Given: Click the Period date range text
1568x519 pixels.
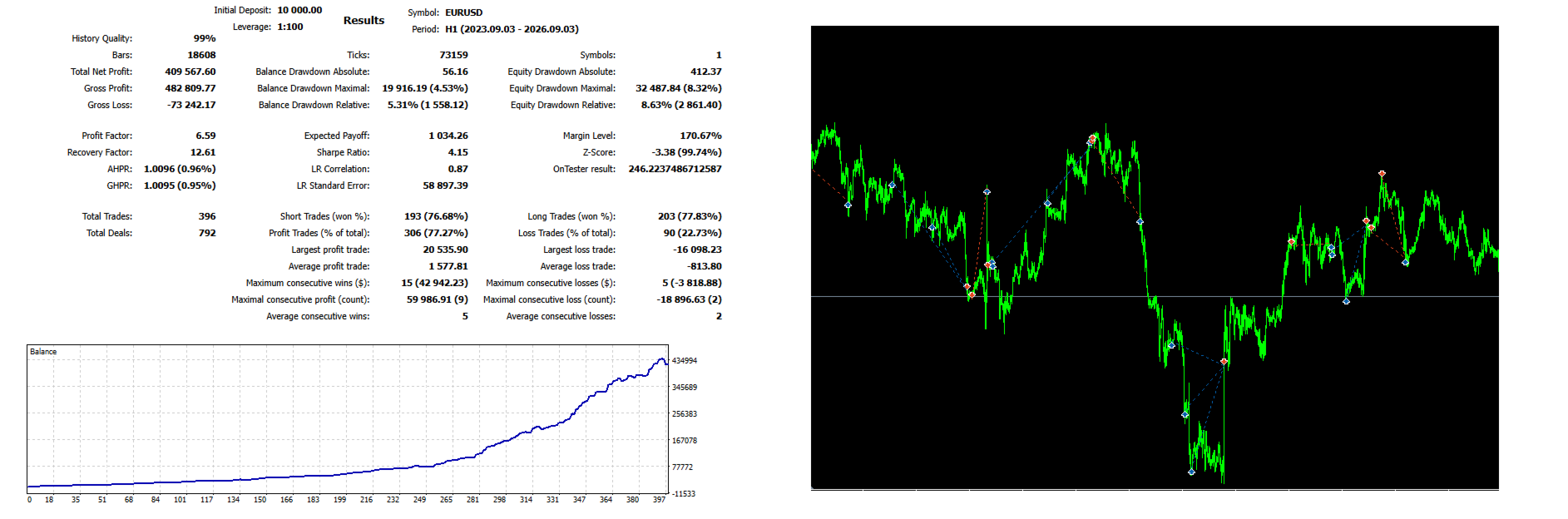Looking at the screenshot, I should [512, 29].
